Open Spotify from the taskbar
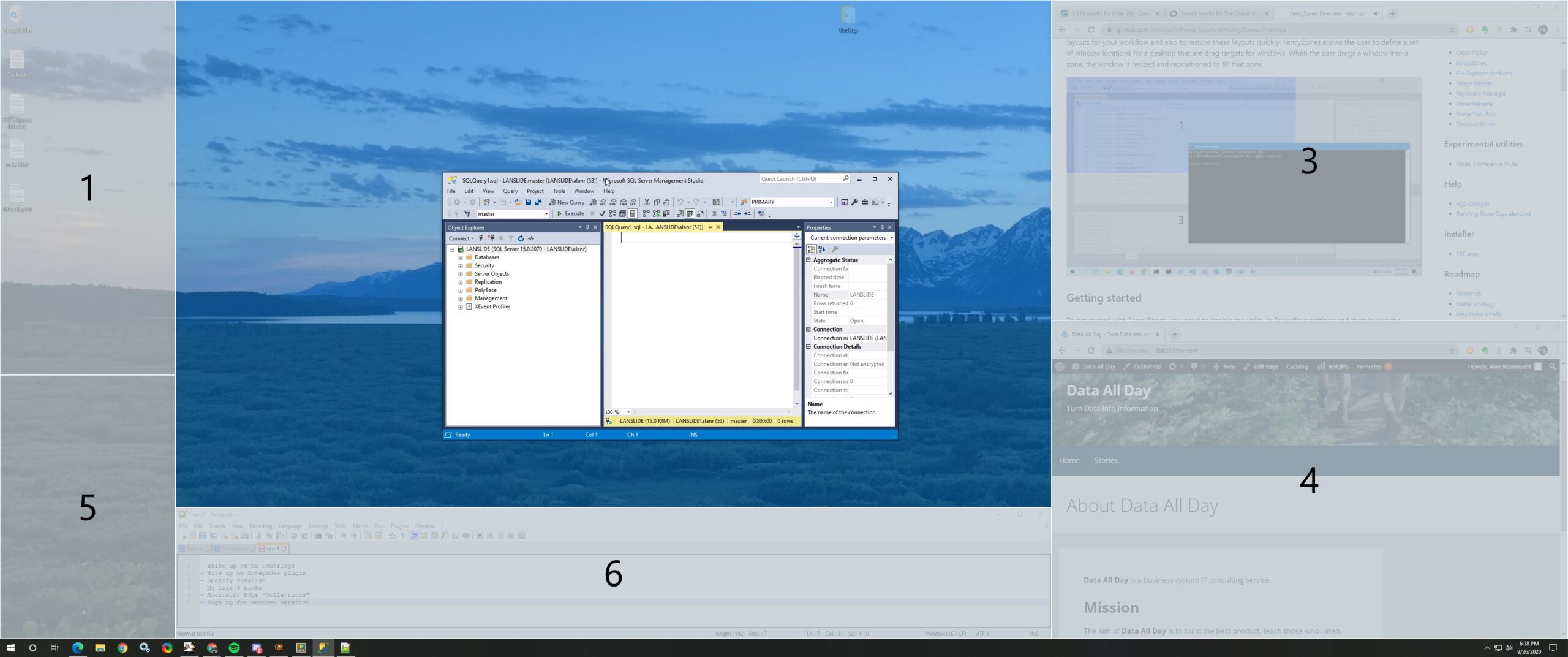This screenshot has width=1568, height=657. coord(234,648)
